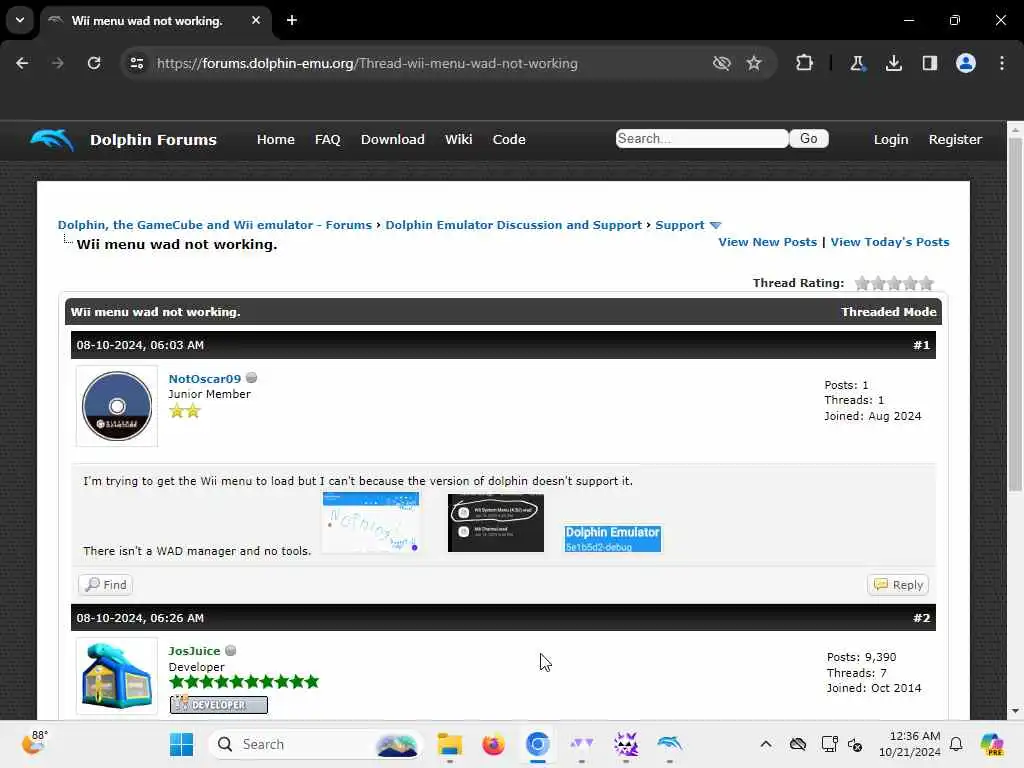Open Chrome Labs flask icon
This screenshot has height=768, width=1024.
857,63
